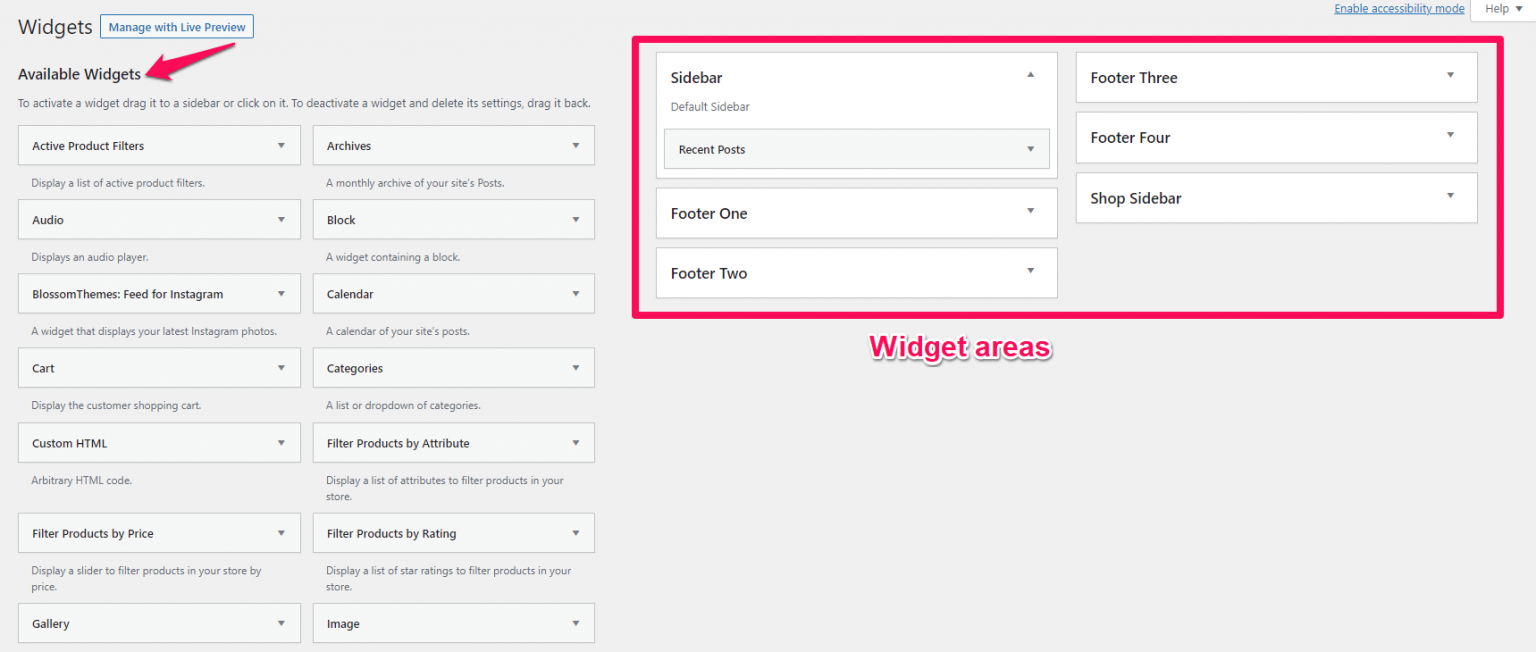Expand the Filter Products by Price widget
Viewport: 1536px width, 652px height.
[283, 532]
